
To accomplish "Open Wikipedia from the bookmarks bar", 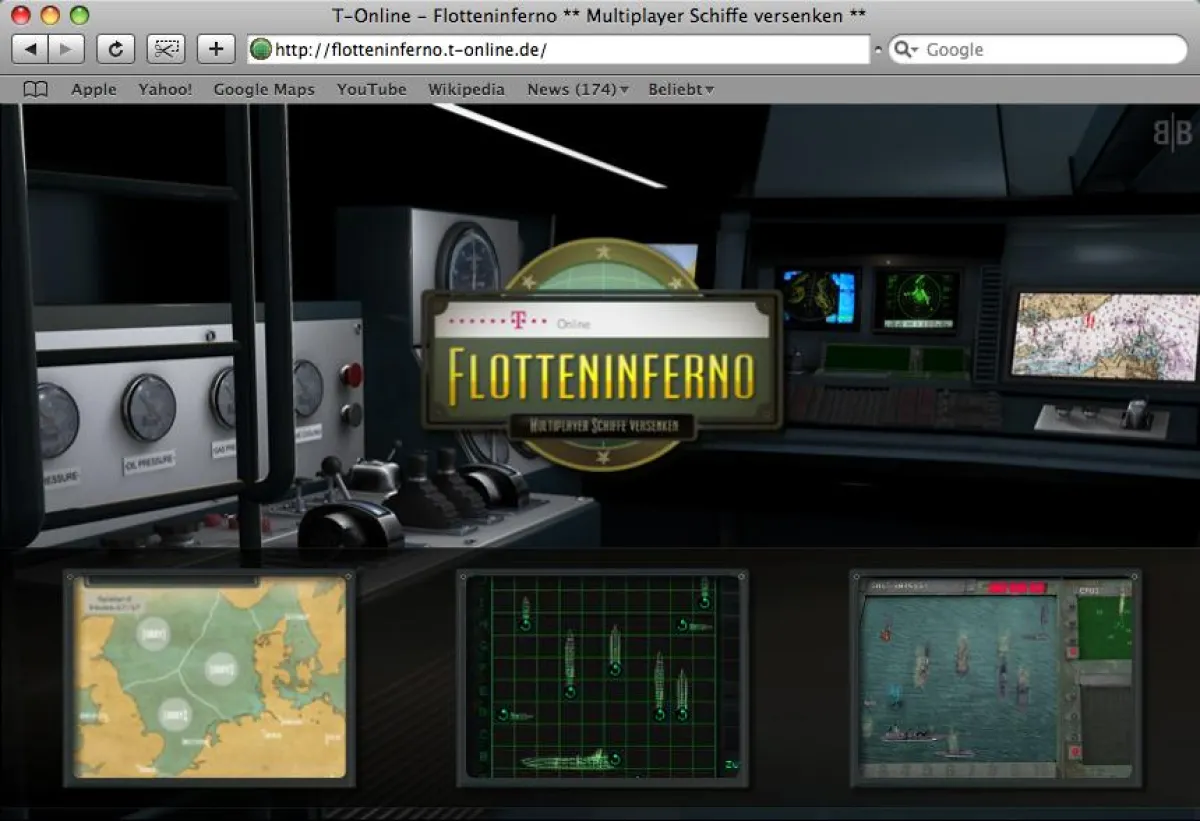I will [x=466, y=89].
